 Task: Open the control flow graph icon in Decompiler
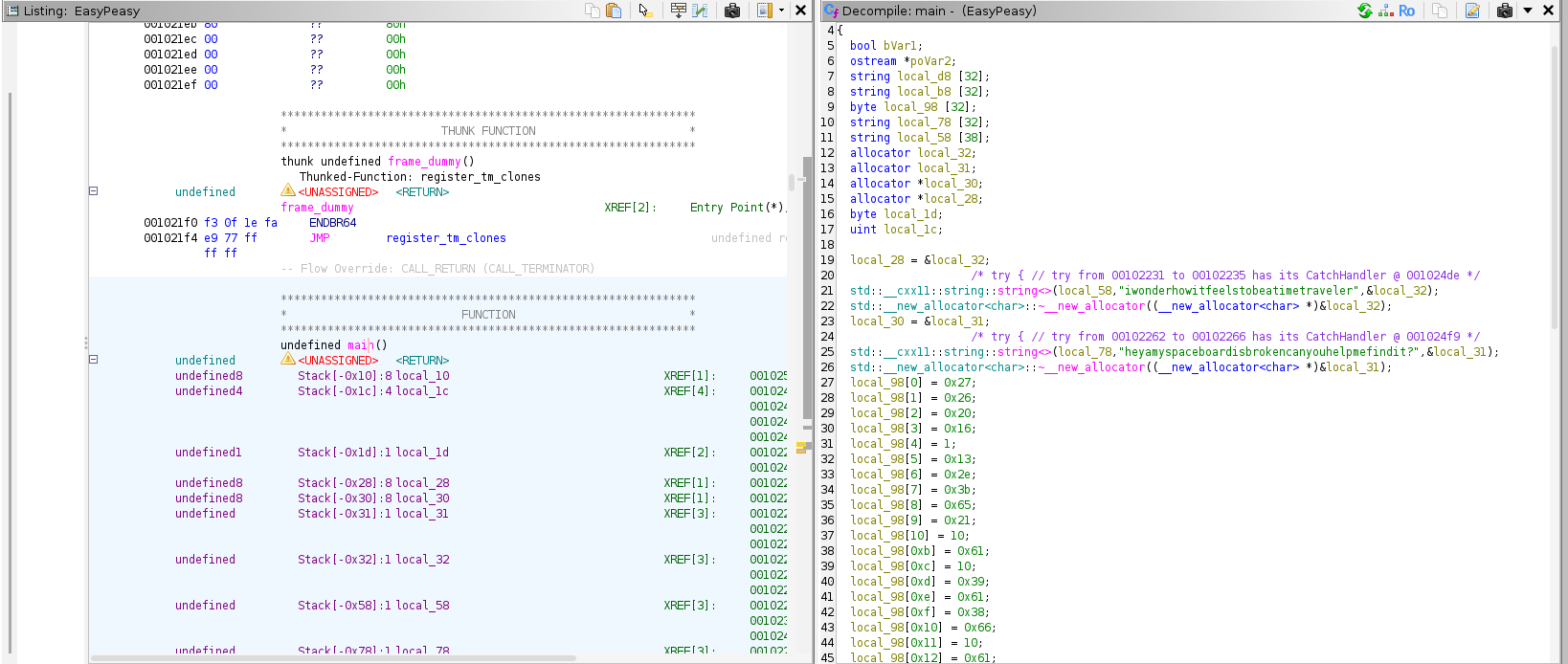(1385, 11)
